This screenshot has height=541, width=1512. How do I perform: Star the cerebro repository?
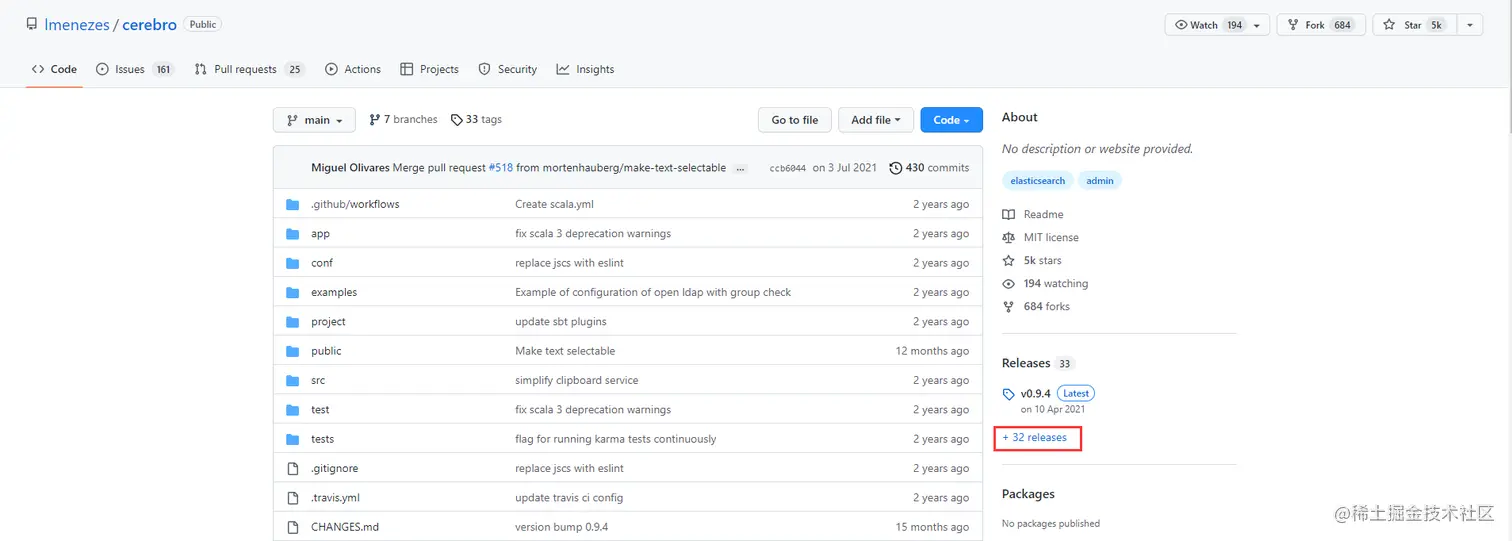(x=1414, y=25)
